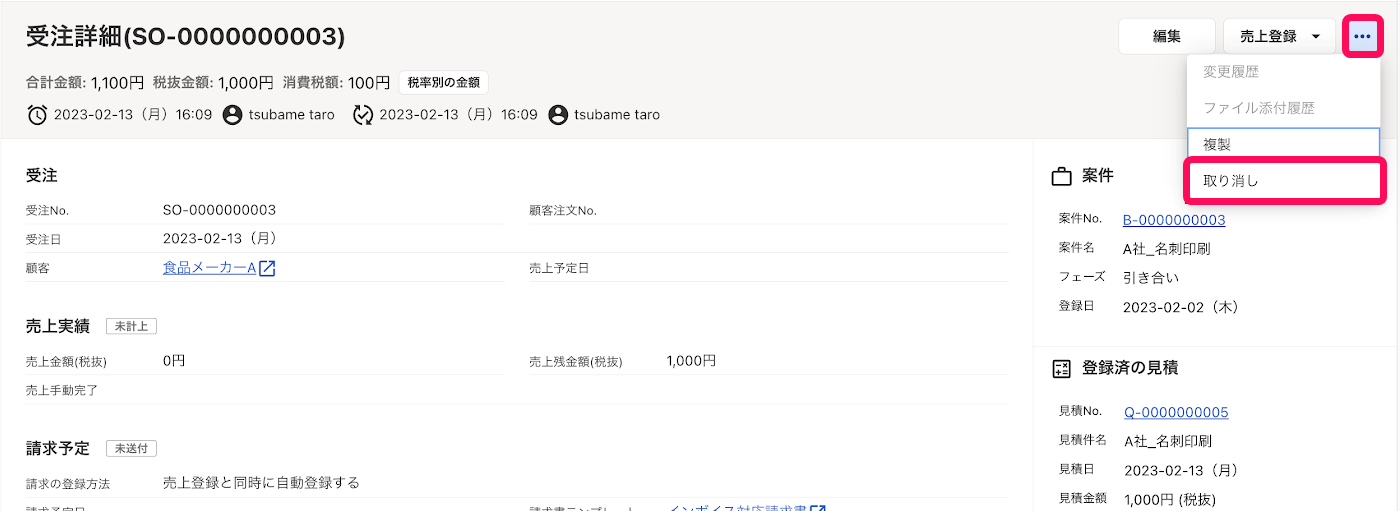Click the 顧客注文No. field label

(563, 211)
